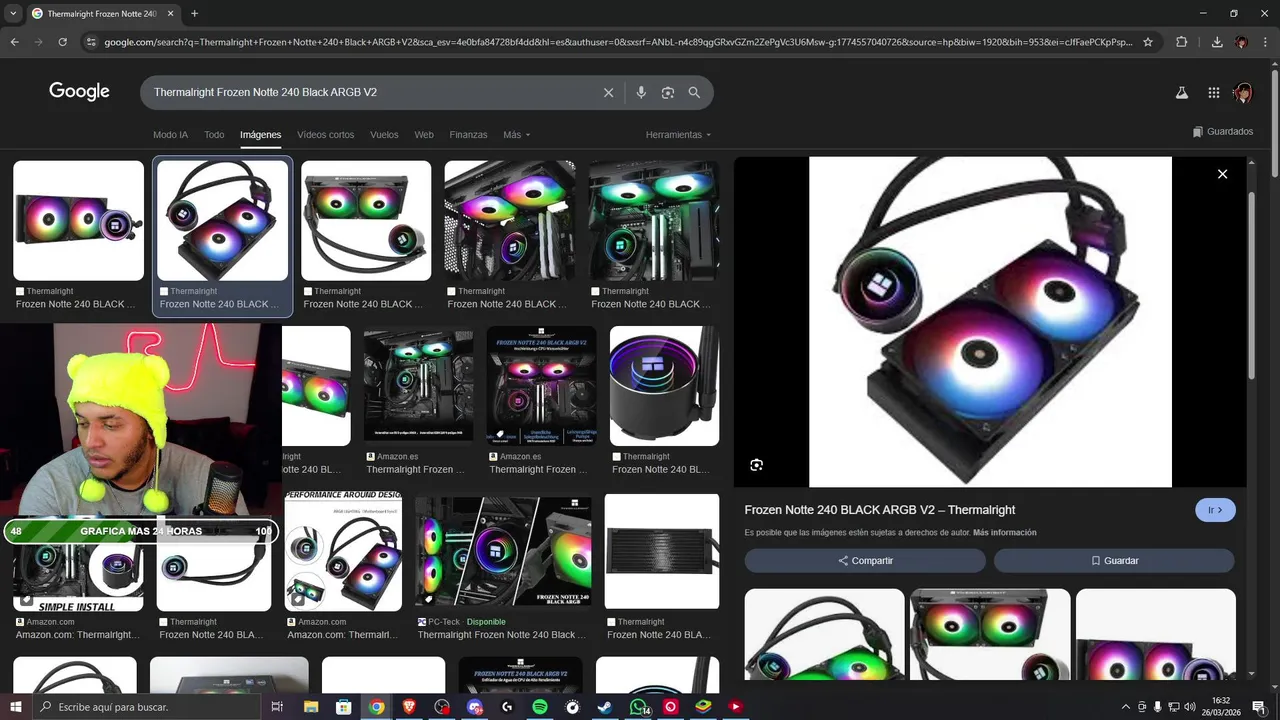The height and width of the screenshot is (720, 1280).
Task: Close the image preview panel
Action: [x=1222, y=174]
